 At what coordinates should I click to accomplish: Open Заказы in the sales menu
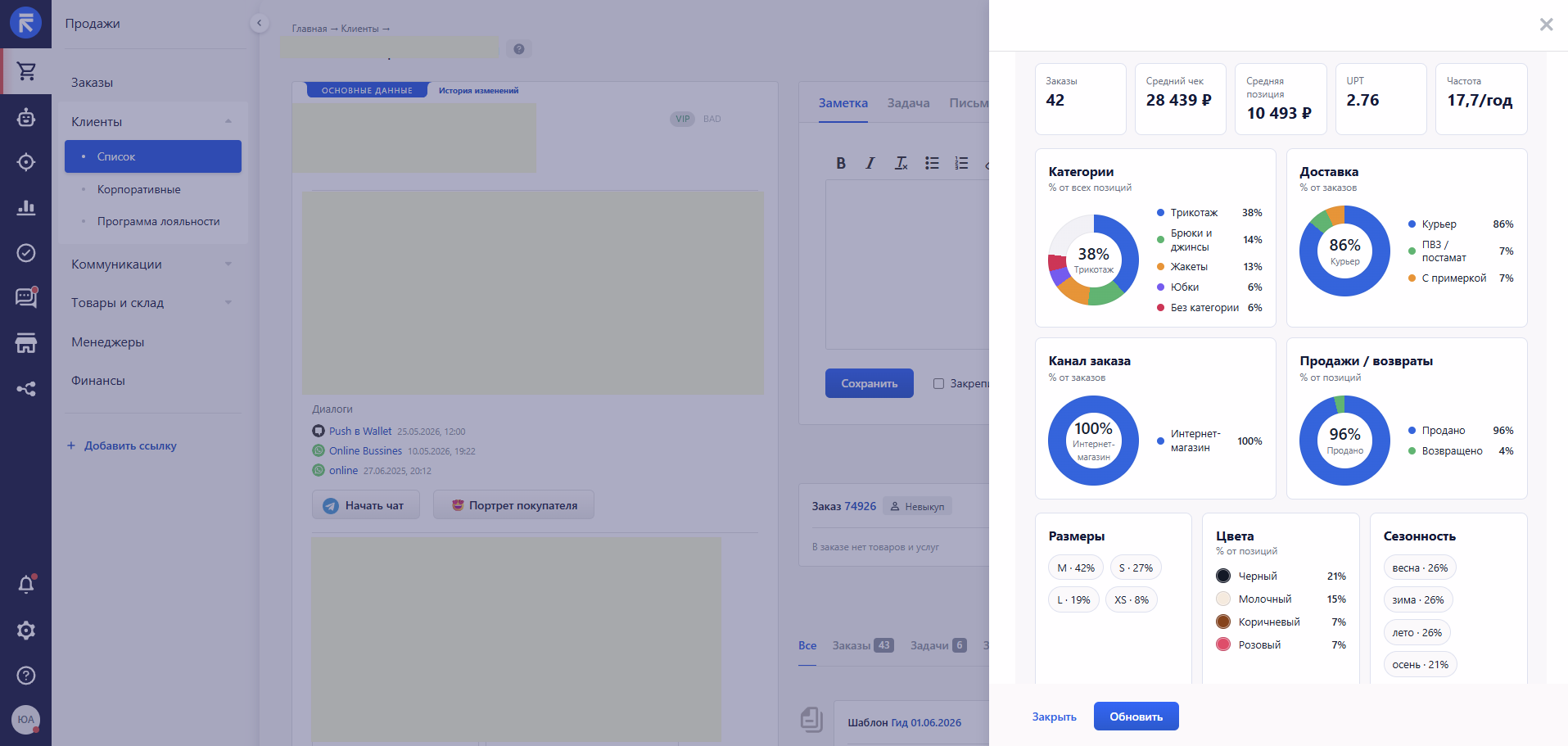pyautogui.click(x=93, y=83)
